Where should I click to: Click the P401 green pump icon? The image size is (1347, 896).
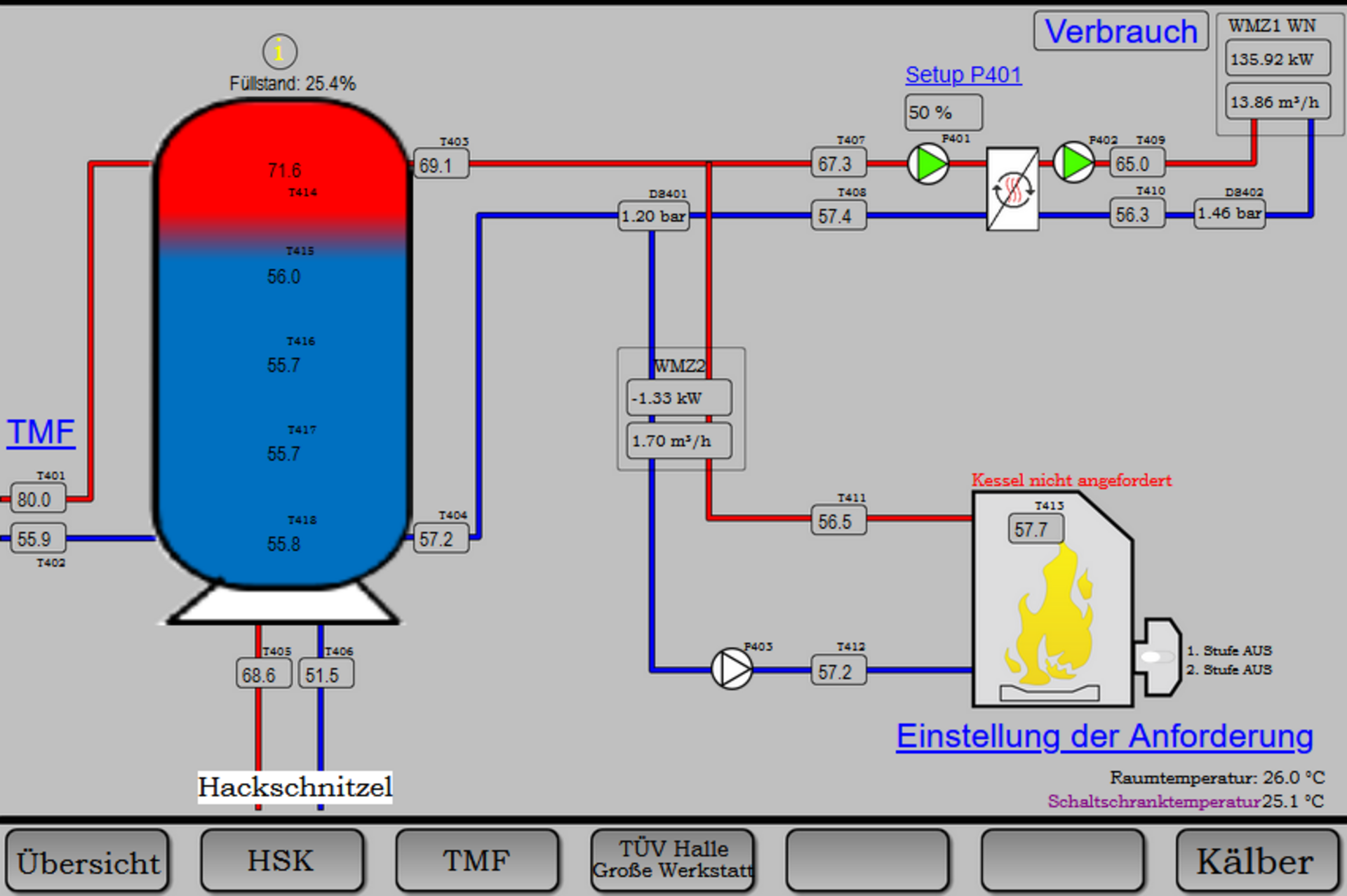pos(927,163)
